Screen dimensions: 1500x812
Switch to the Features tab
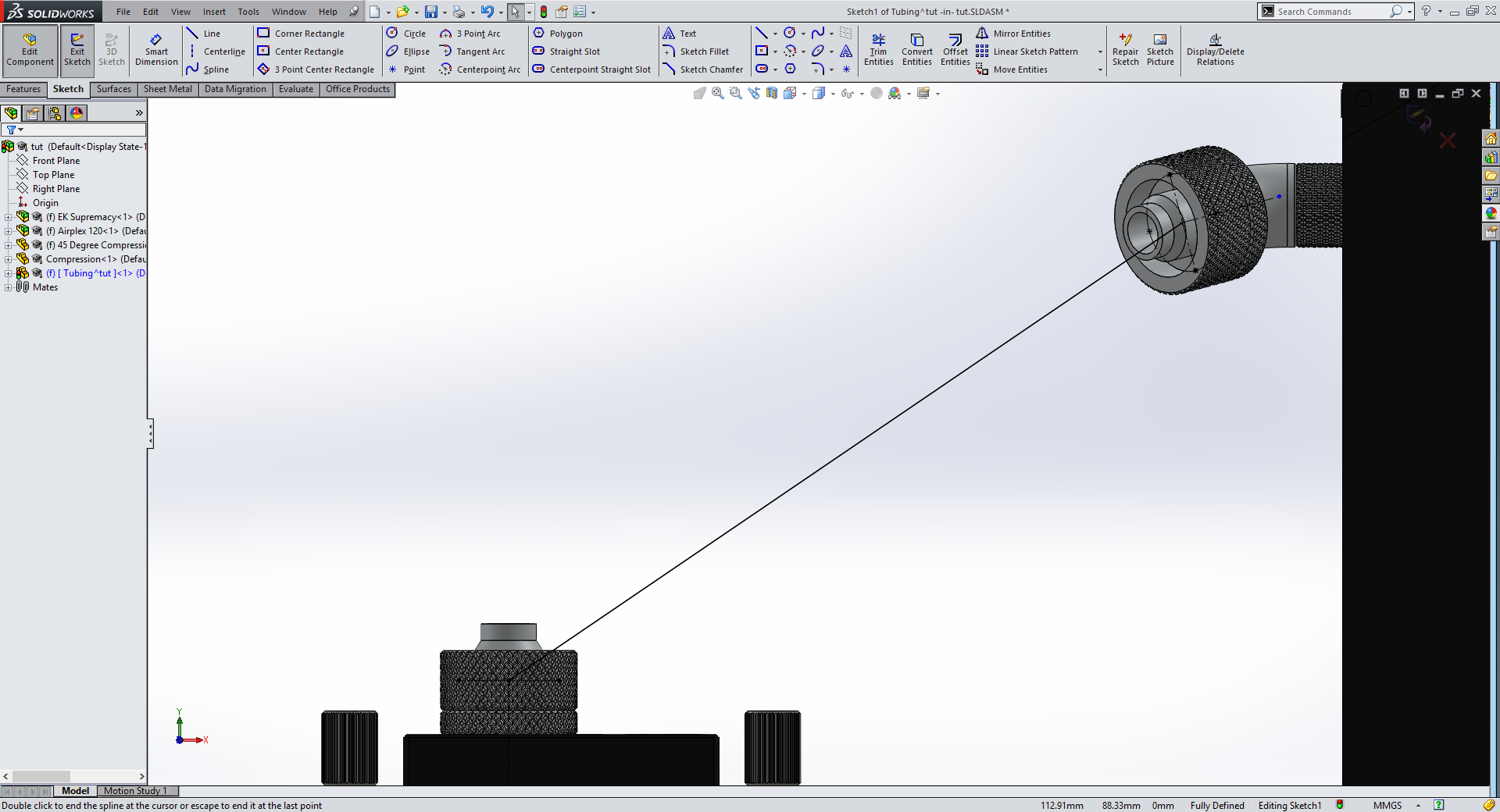23,89
